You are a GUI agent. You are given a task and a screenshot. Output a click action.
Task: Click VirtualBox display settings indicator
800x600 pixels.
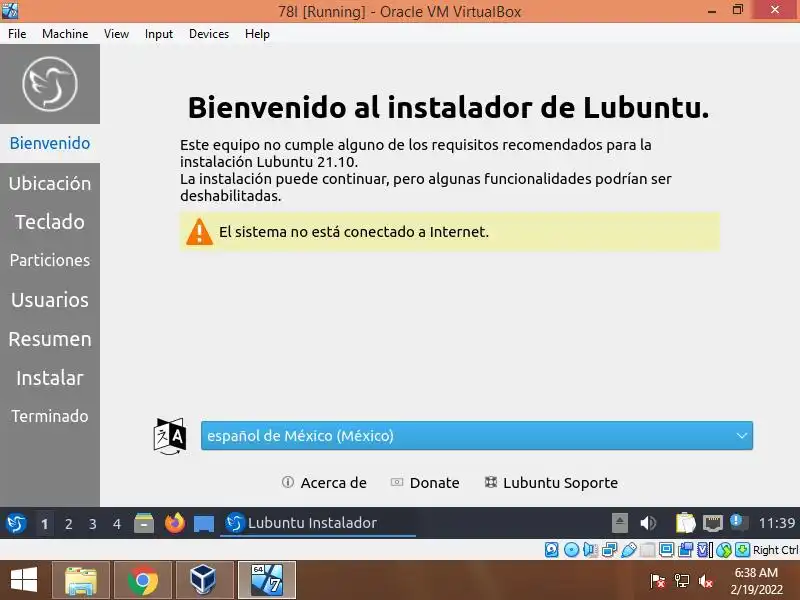[x=666, y=550]
